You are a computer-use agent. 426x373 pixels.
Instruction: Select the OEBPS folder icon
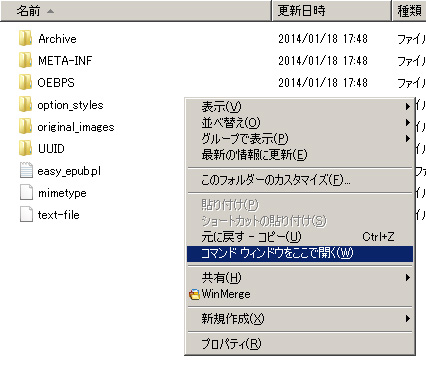25,82
